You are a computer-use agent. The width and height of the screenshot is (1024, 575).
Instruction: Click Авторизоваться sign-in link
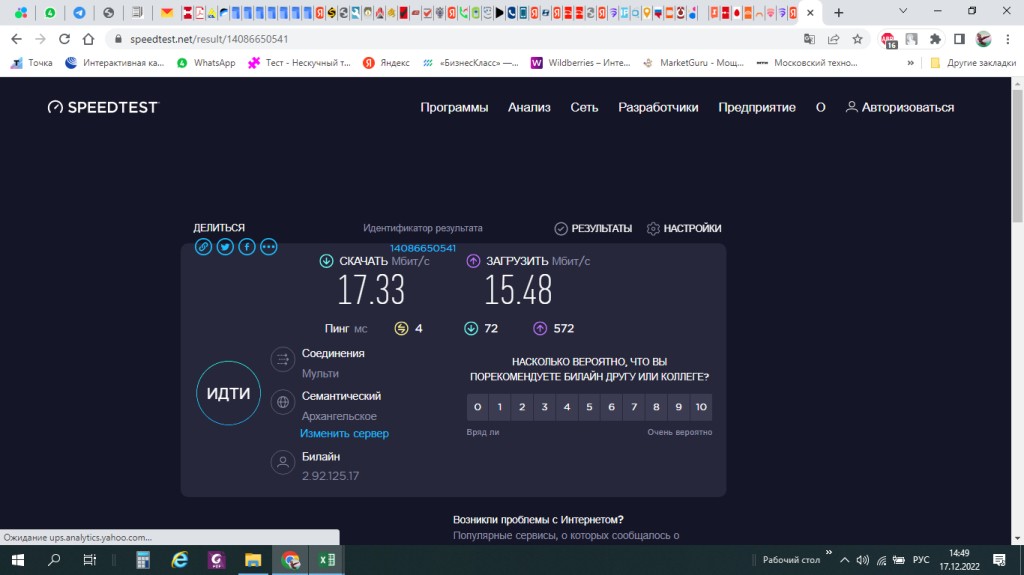(900, 107)
